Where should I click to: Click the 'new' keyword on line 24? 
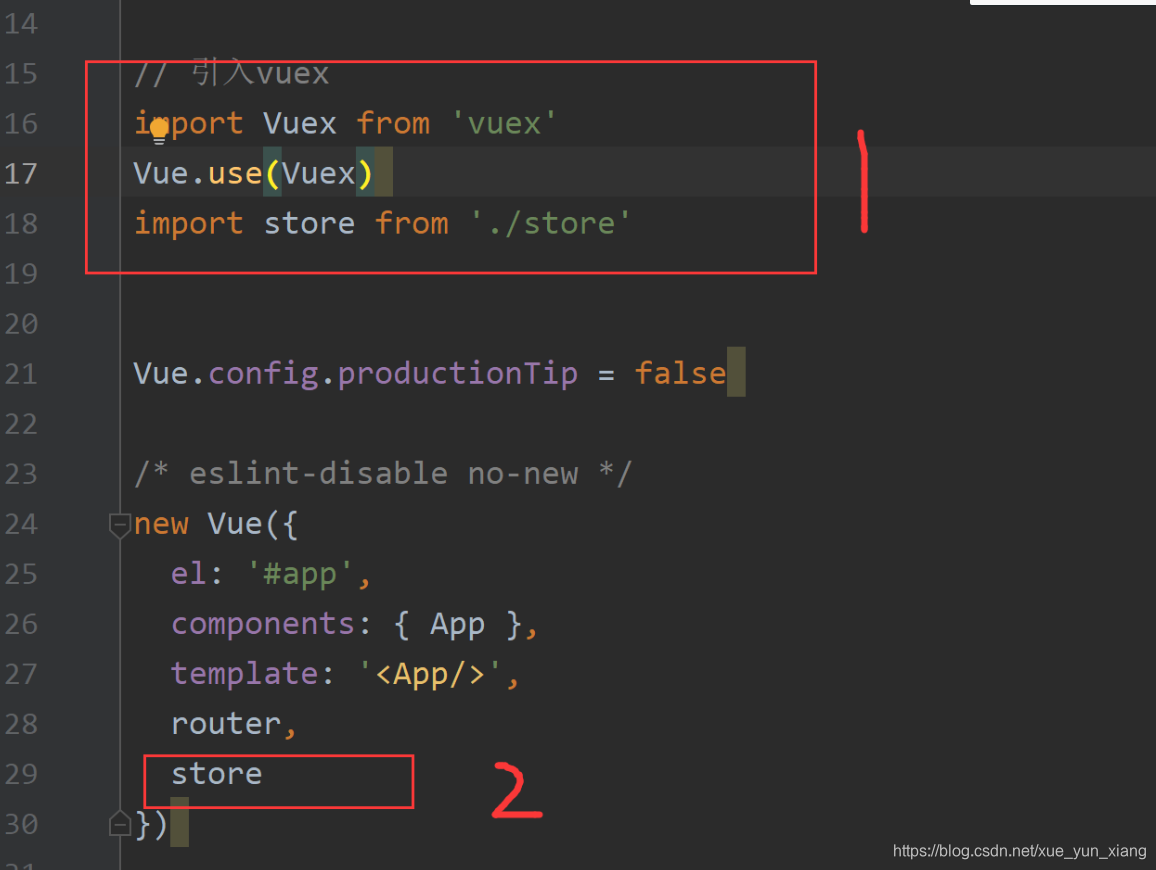point(161,524)
